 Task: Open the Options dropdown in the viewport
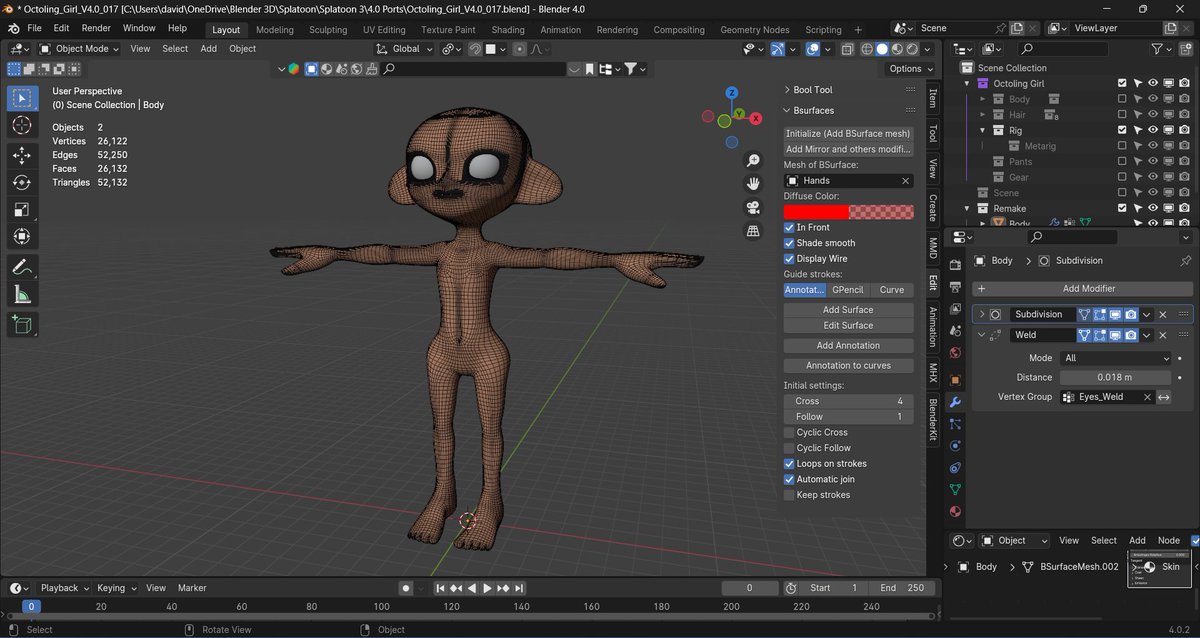click(910, 69)
